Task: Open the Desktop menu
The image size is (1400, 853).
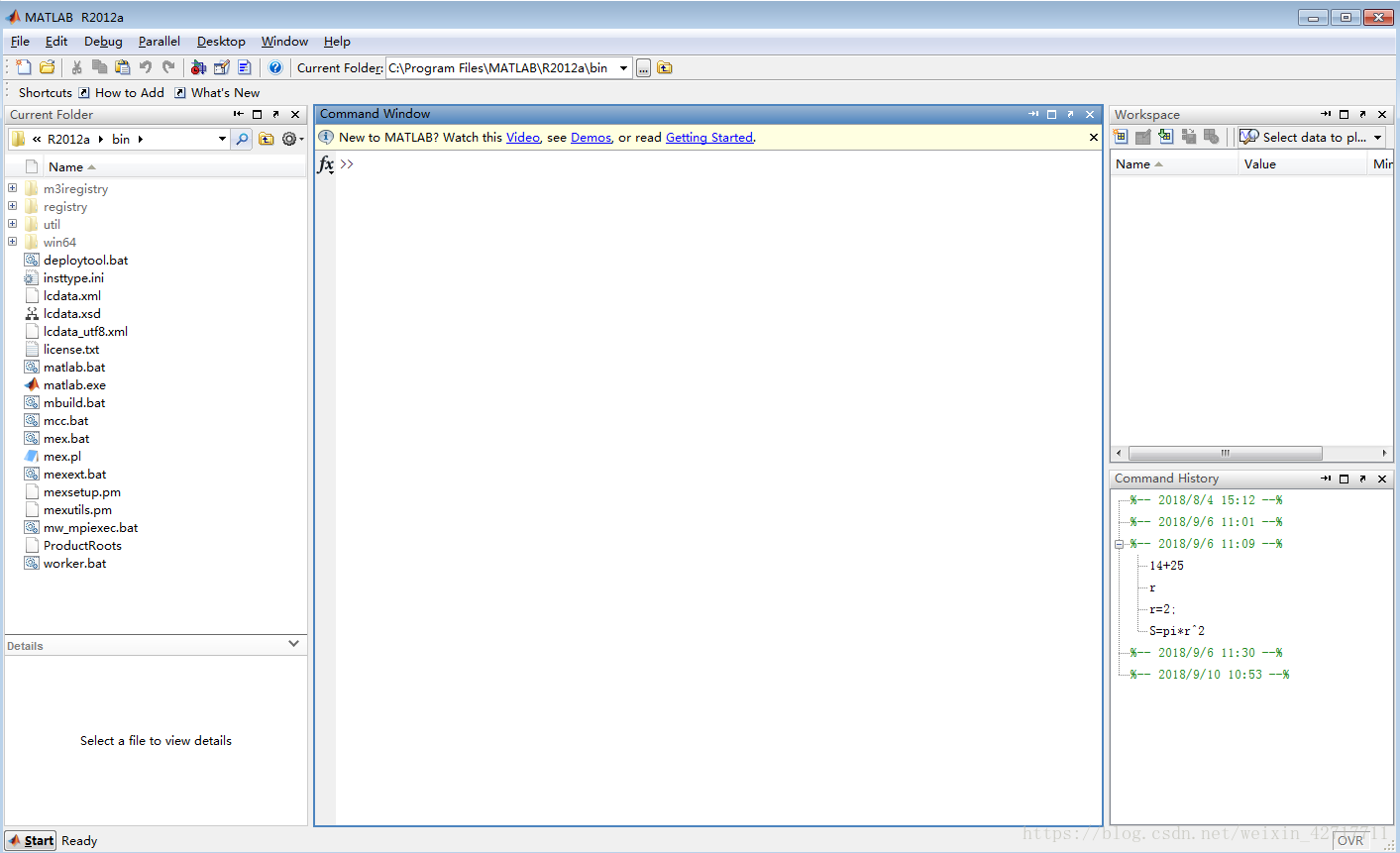Action: click(x=221, y=42)
